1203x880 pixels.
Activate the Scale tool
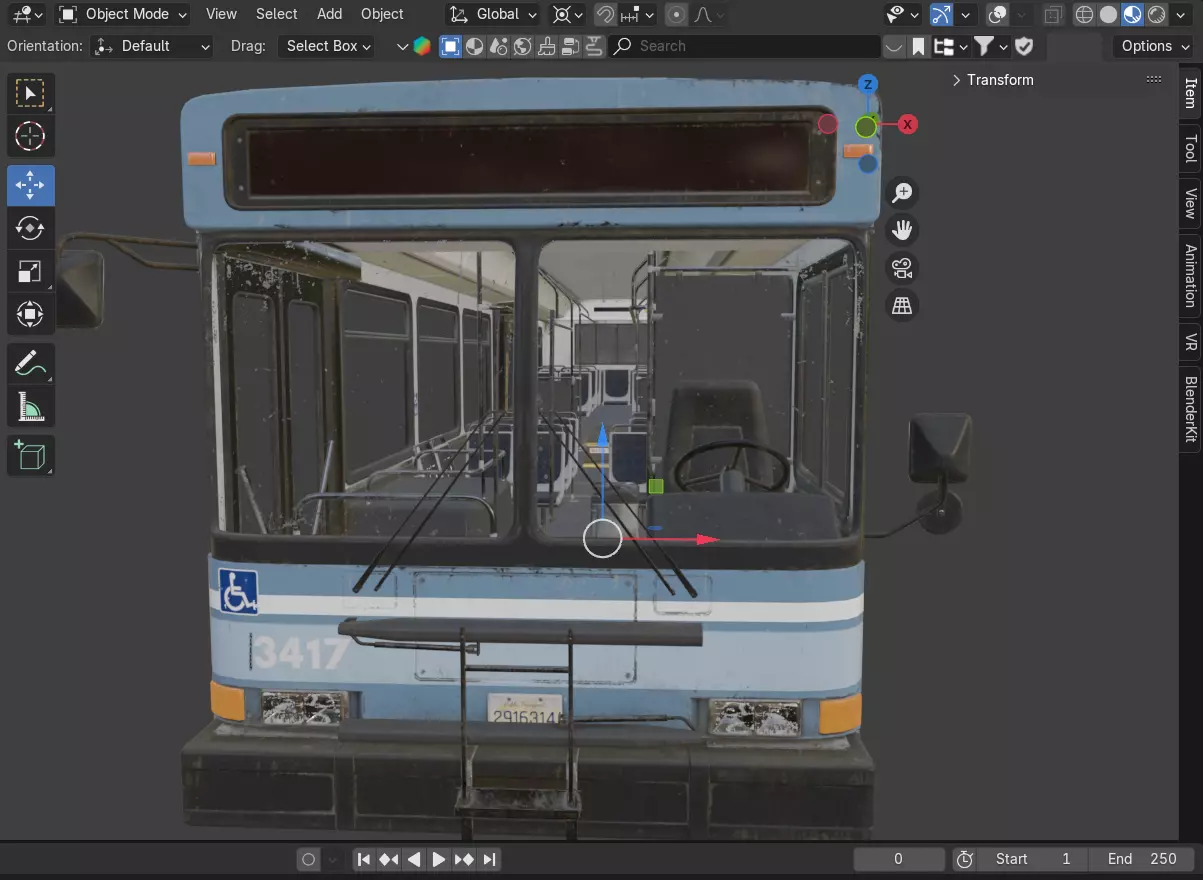tap(30, 271)
